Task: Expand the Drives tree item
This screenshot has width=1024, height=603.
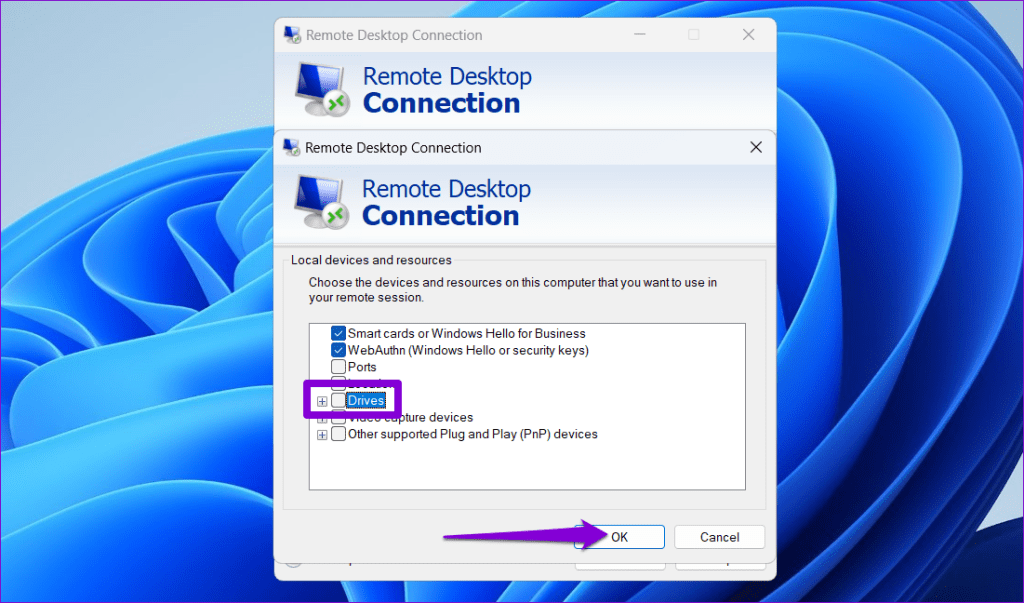Action: point(322,401)
